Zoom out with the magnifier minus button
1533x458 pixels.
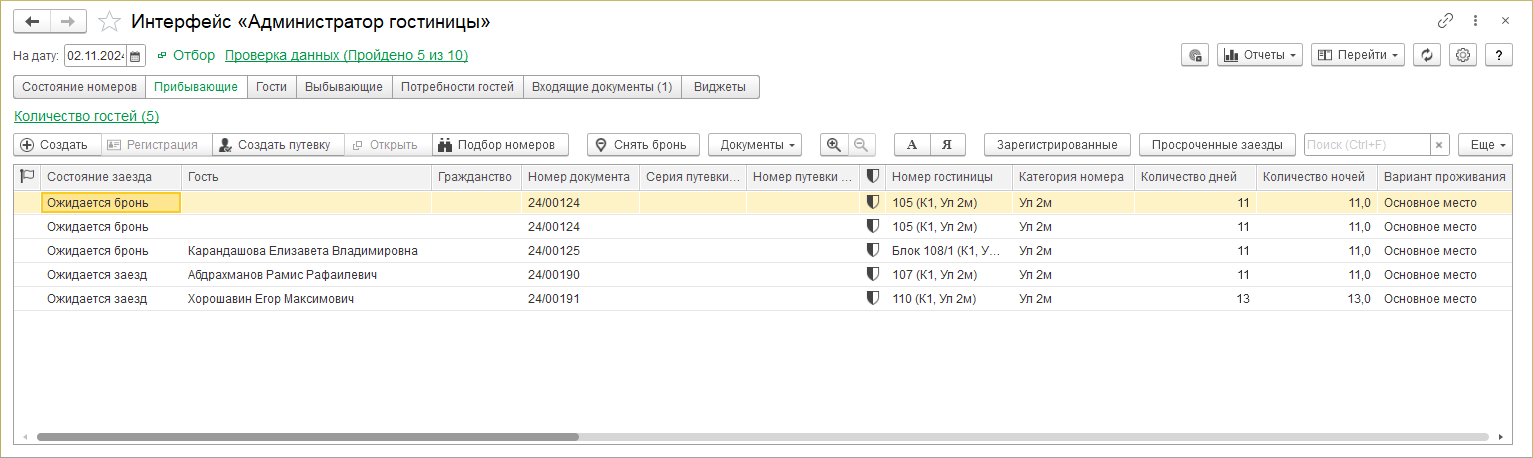(x=861, y=145)
